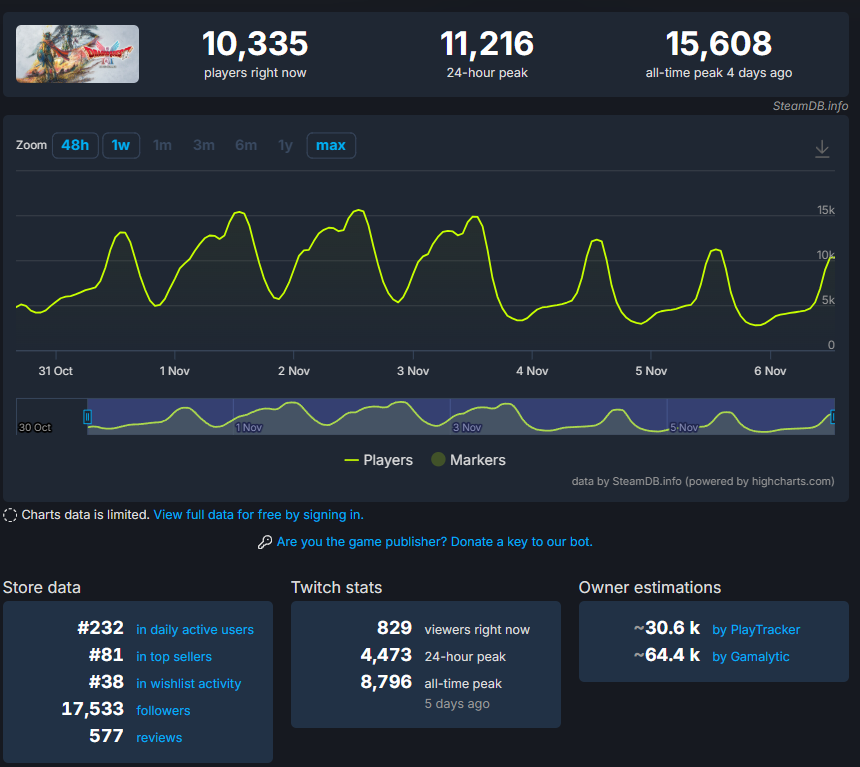Viewport: 860px width, 767px height.
Task: Visit PlayTracker owner estimate
Action: (756, 630)
